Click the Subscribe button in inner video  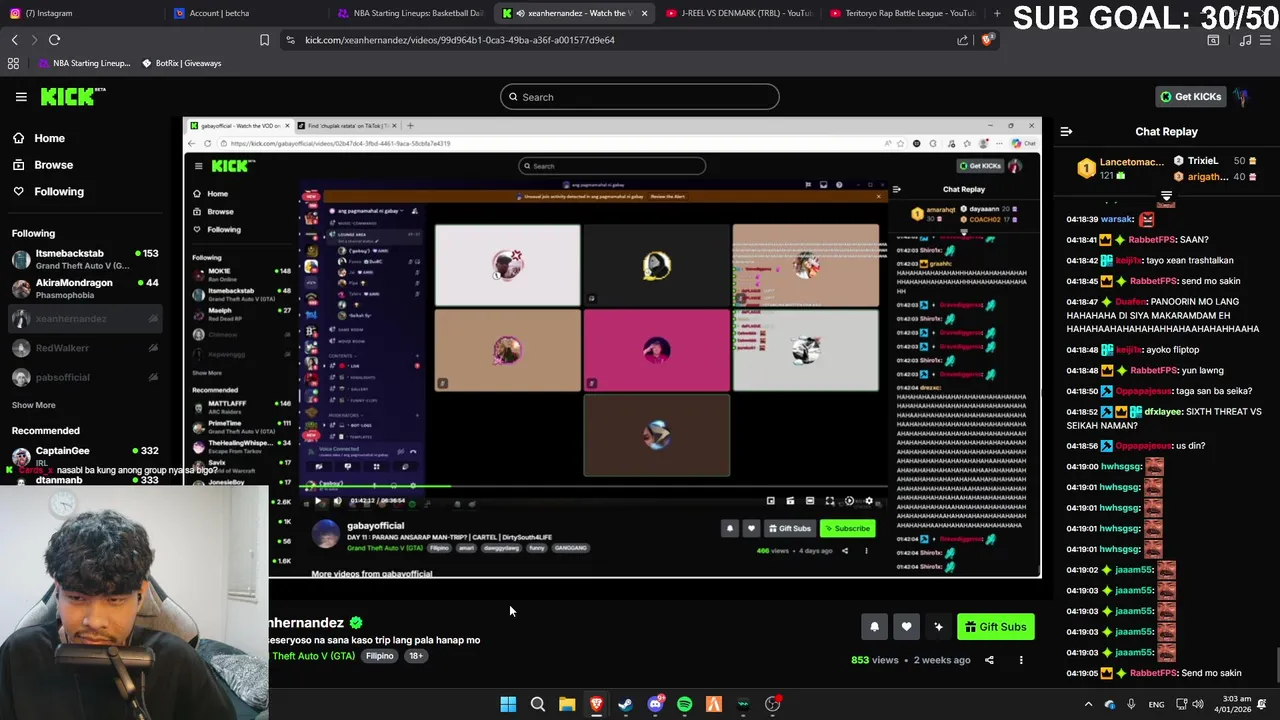click(x=847, y=528)
